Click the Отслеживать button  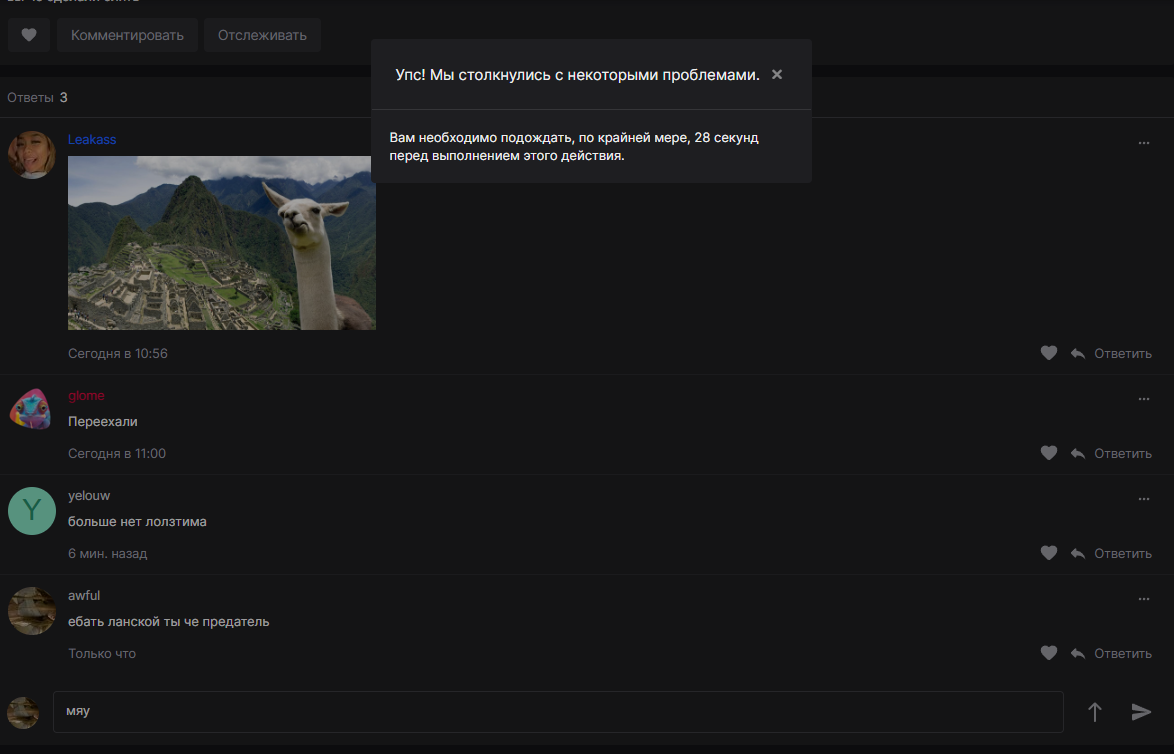click(262, 35)
